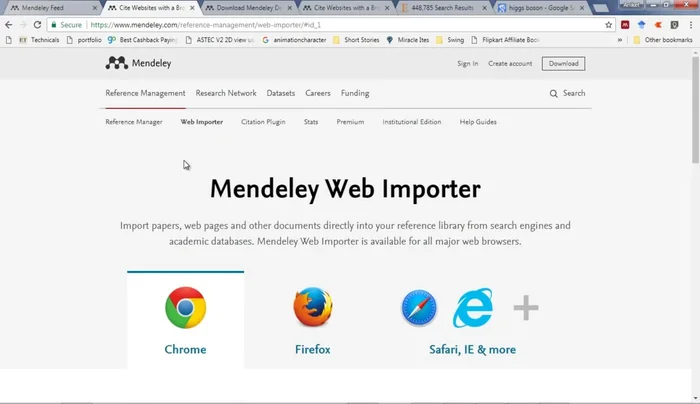This screenshot has height=404, width=700.
Task: Click the magnifier Search icon
Action: coord(554,93)
